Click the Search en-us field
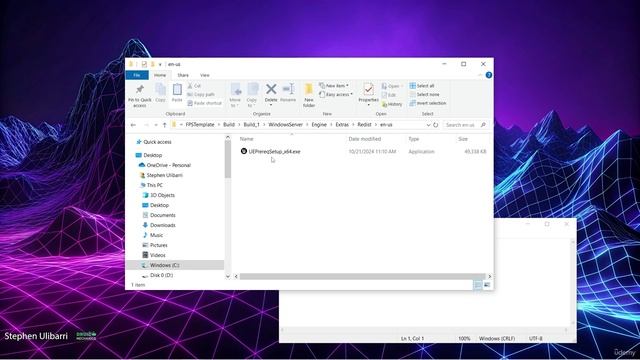This screenshot has height=360, width=640. [465, 125]
